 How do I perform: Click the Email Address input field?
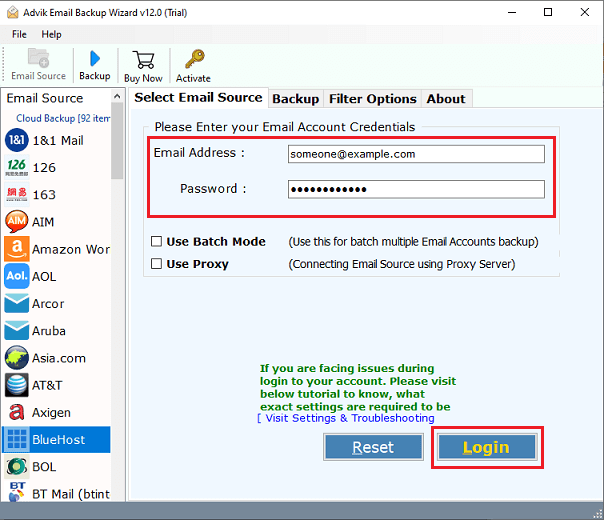[x=416, y=154]
